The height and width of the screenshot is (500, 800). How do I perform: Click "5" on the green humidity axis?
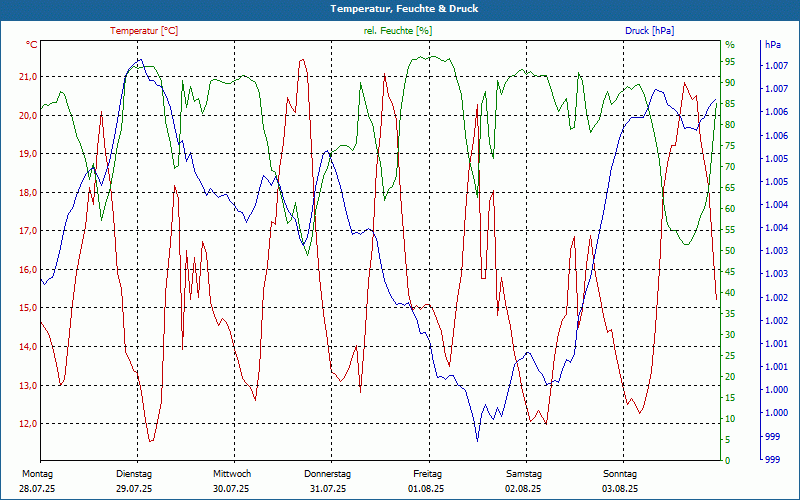(728, 440)
